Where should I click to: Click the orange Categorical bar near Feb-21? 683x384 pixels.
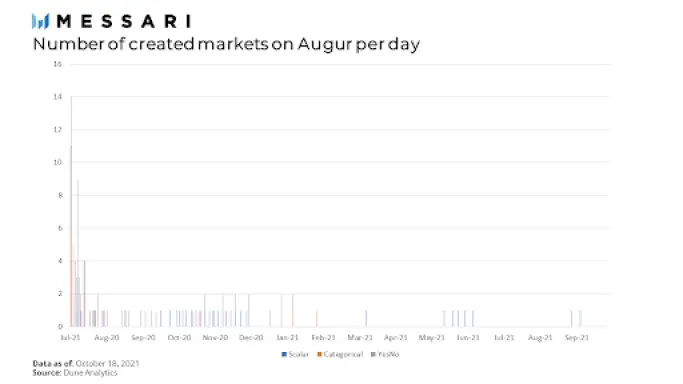click(317, 318)
